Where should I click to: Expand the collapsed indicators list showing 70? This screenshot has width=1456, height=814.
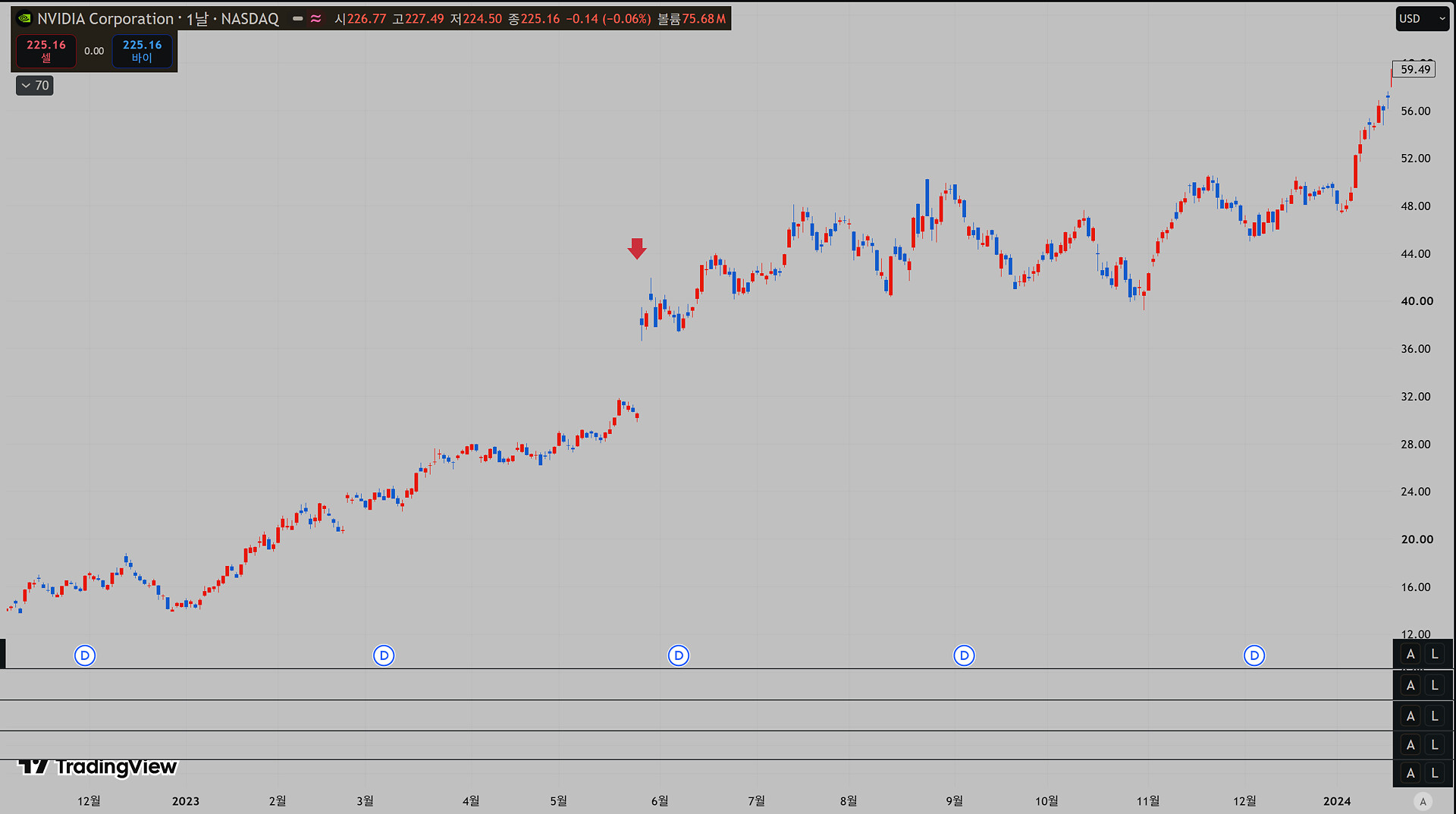tap(35, 86)
